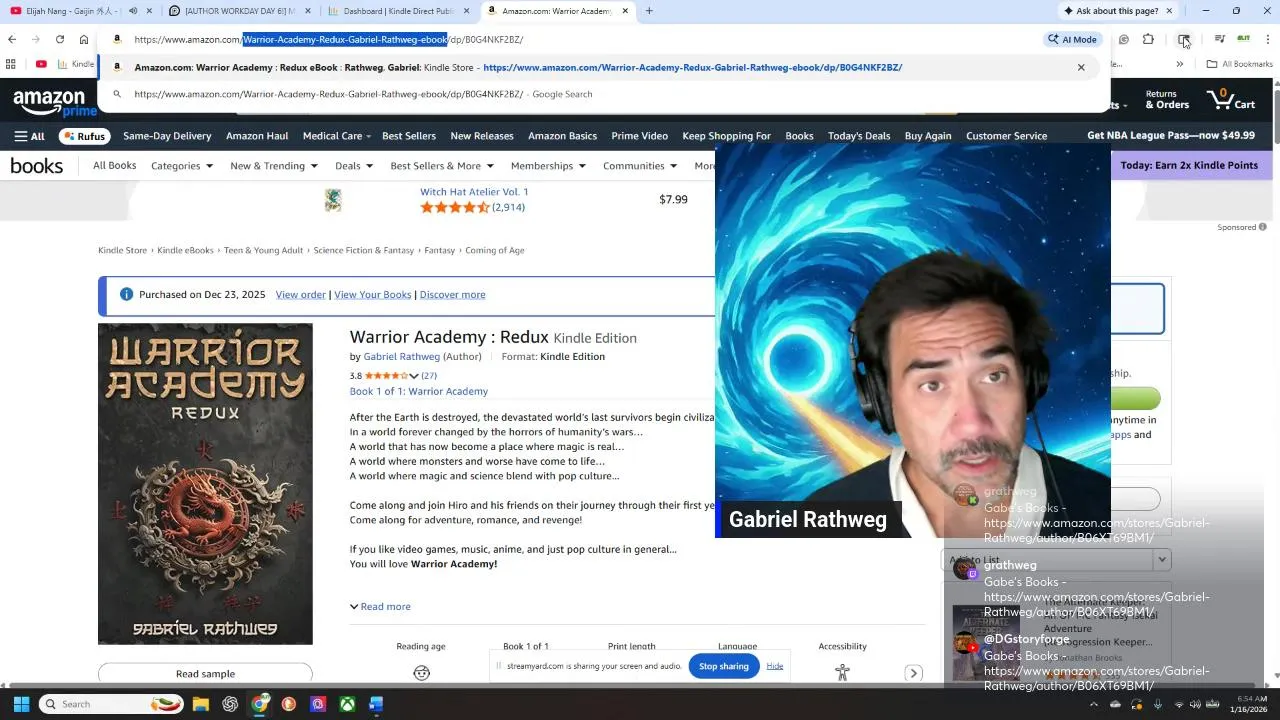1280x720 pixels.
Task: Expand star rating breakdown chevron
Action: pos(414,376)
